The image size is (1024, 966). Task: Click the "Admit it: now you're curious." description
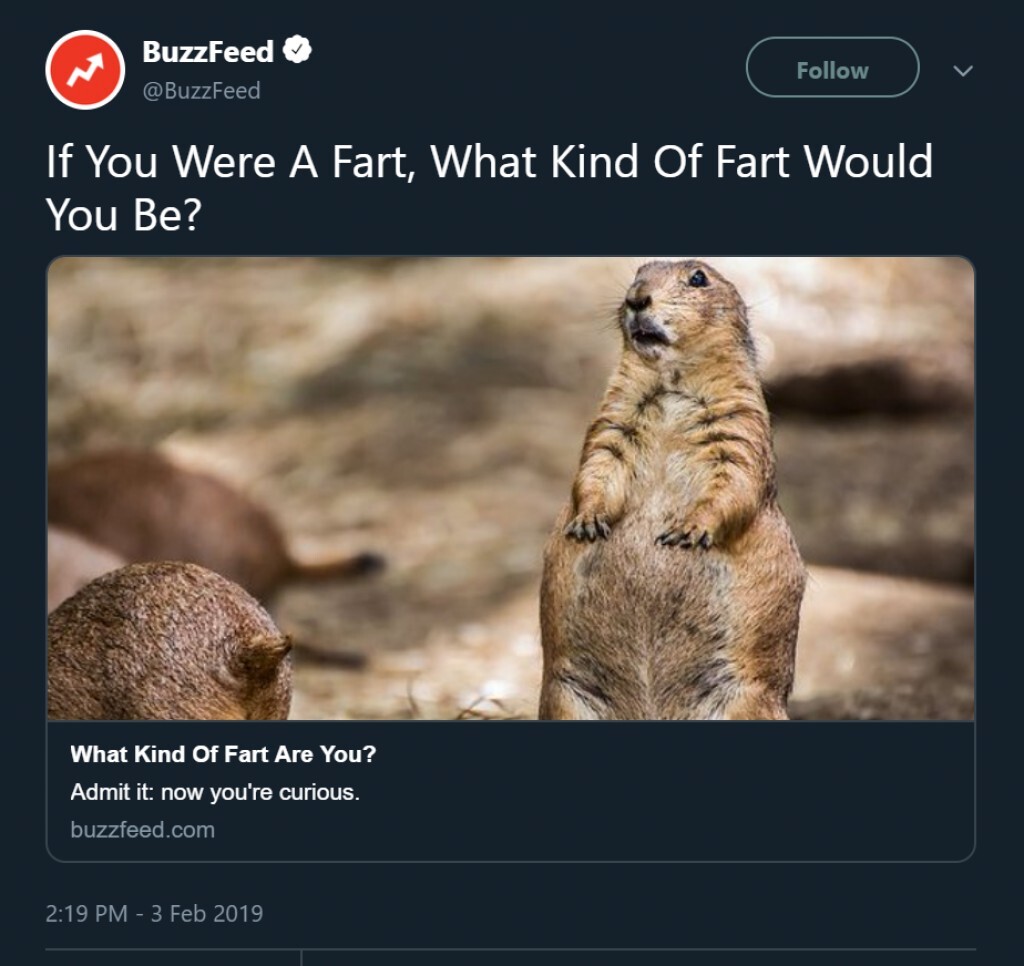pyautogui.click(x=215, y=792)
